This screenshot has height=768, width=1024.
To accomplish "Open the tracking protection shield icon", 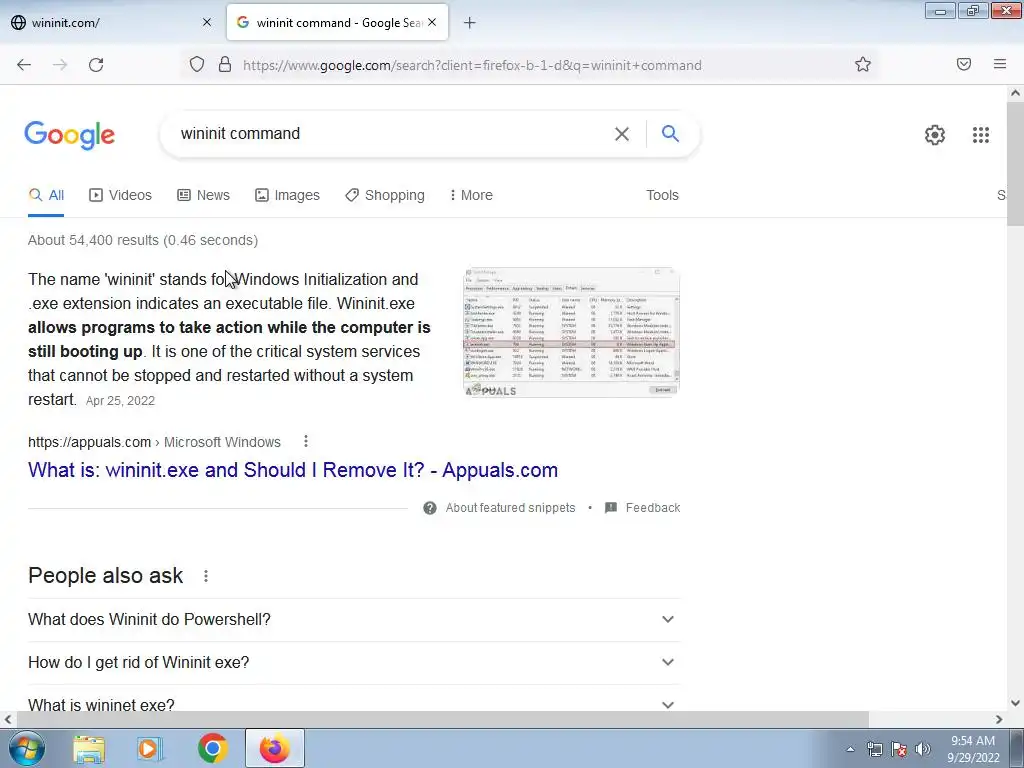I will 197,65.
